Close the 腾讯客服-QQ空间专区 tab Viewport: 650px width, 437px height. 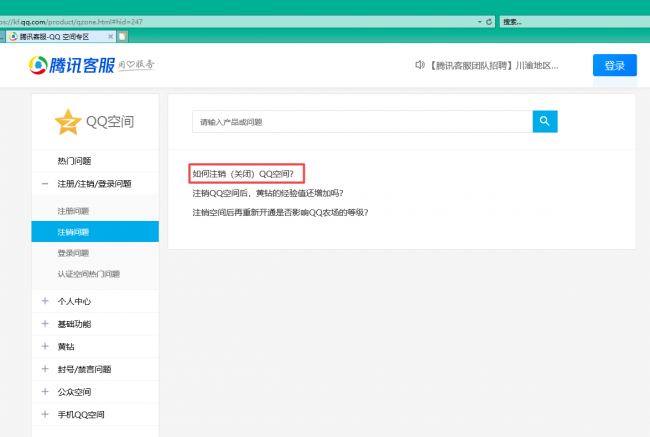(110, 36)
